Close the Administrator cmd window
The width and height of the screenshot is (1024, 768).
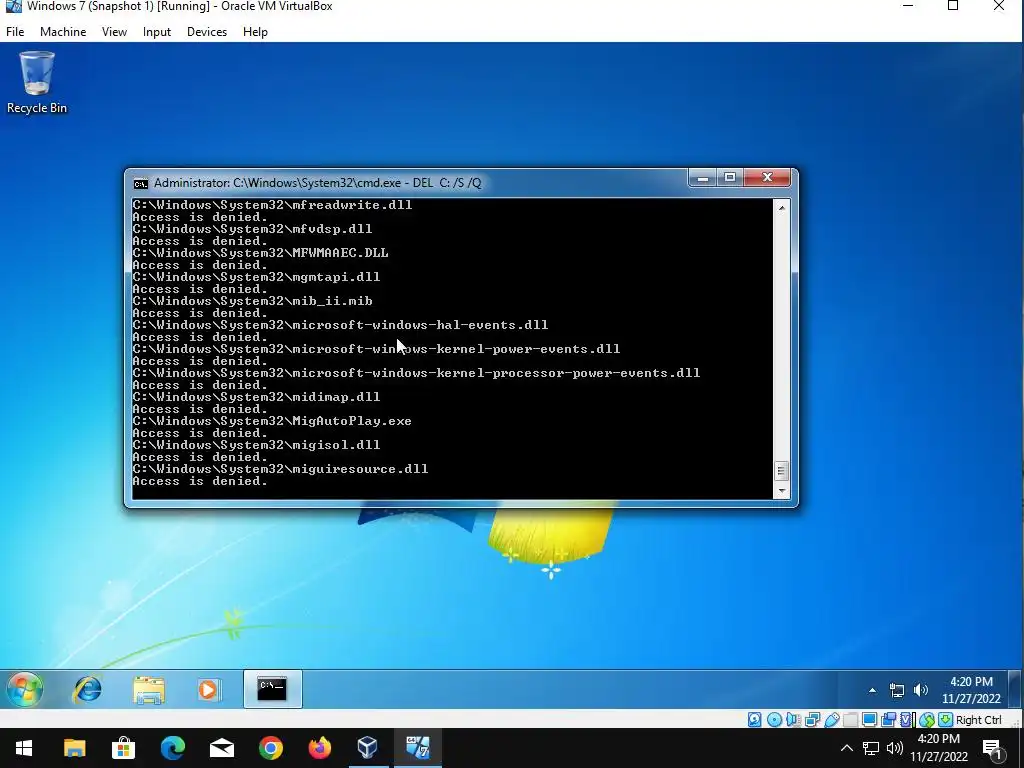pos(767,178)
